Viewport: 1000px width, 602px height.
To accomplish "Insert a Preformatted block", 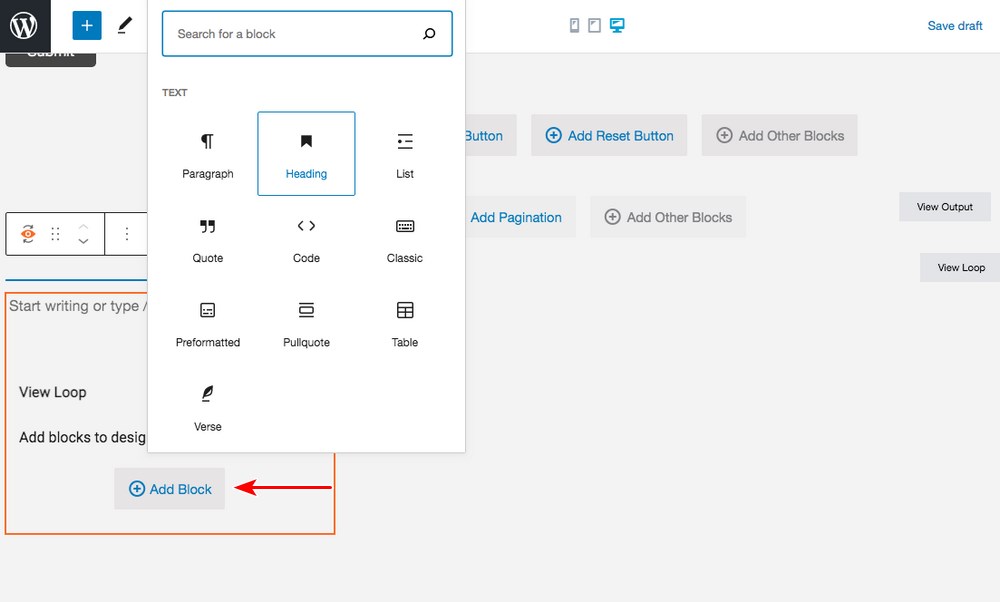I will [208, 323].
